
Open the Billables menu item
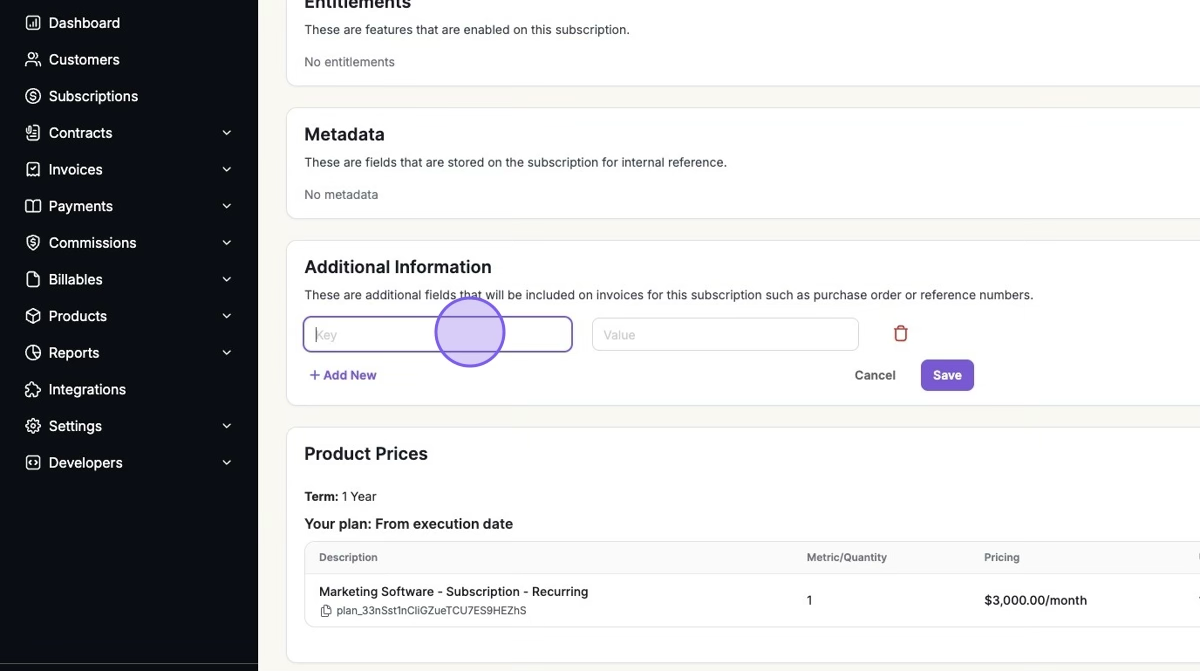[75, 280]
